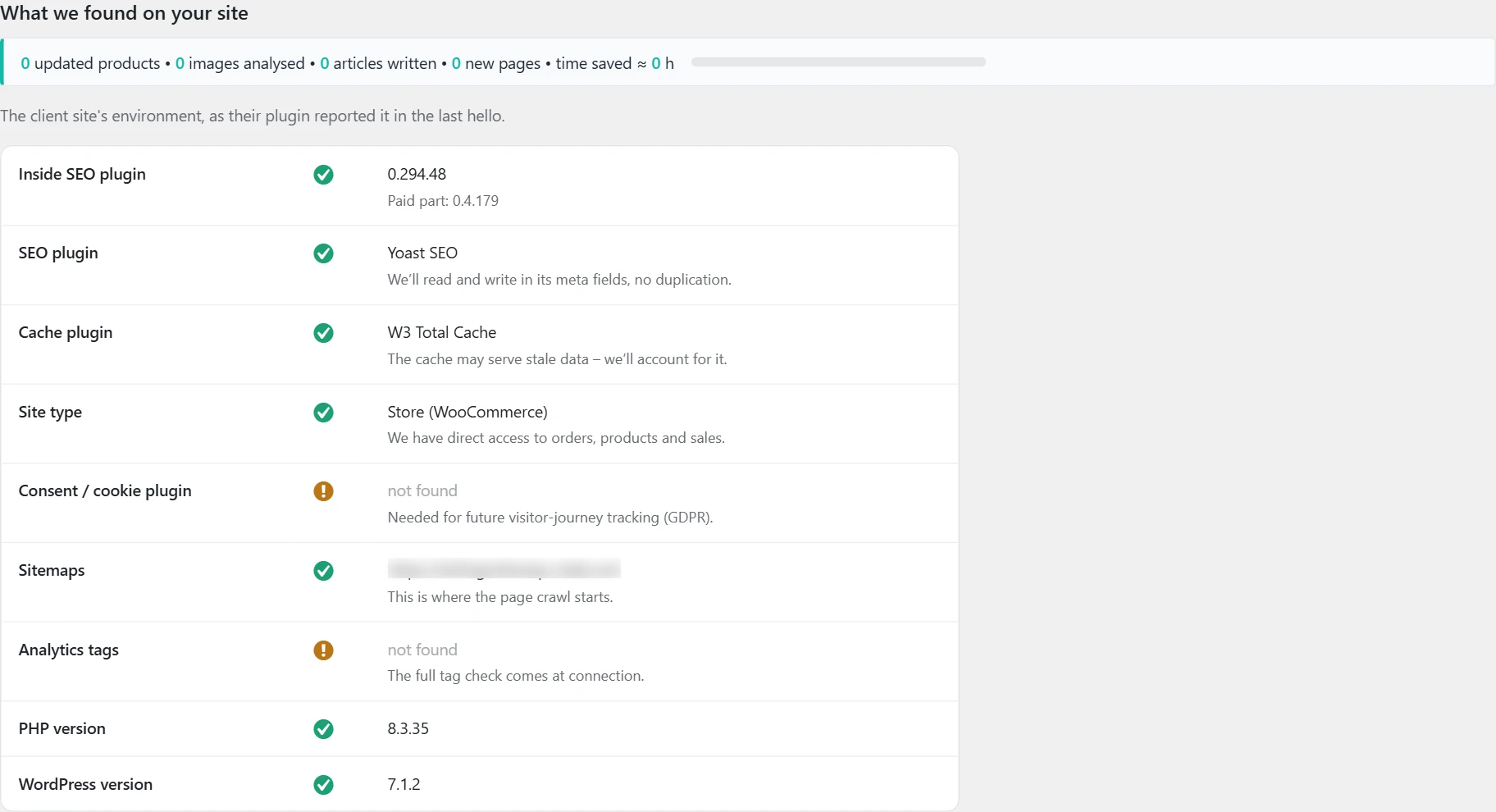Click the '0 new pages' stat
1496x812 pixels.
click(x=496, y=63)
